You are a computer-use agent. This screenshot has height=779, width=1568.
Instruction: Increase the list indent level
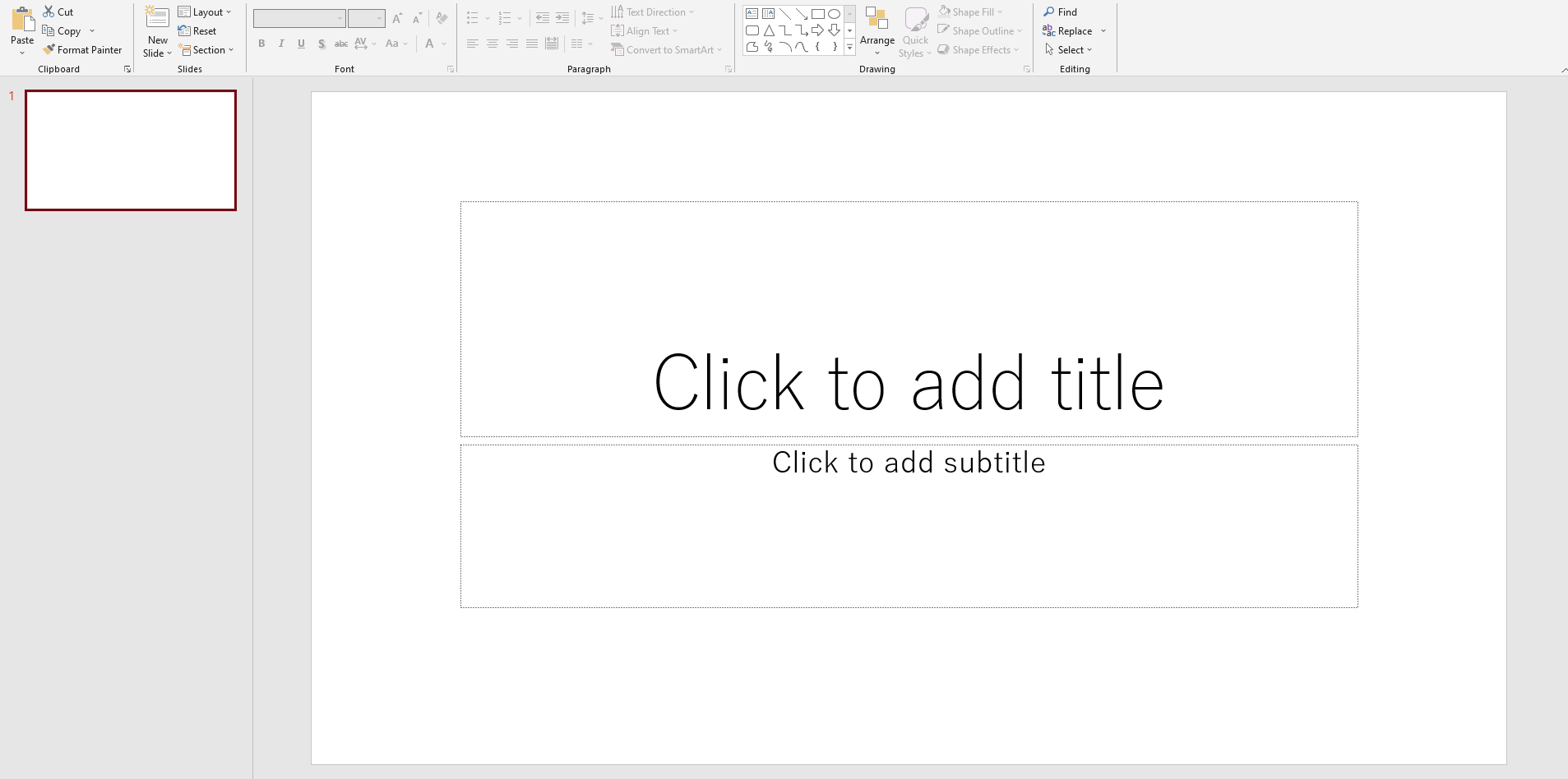(562, 18)
